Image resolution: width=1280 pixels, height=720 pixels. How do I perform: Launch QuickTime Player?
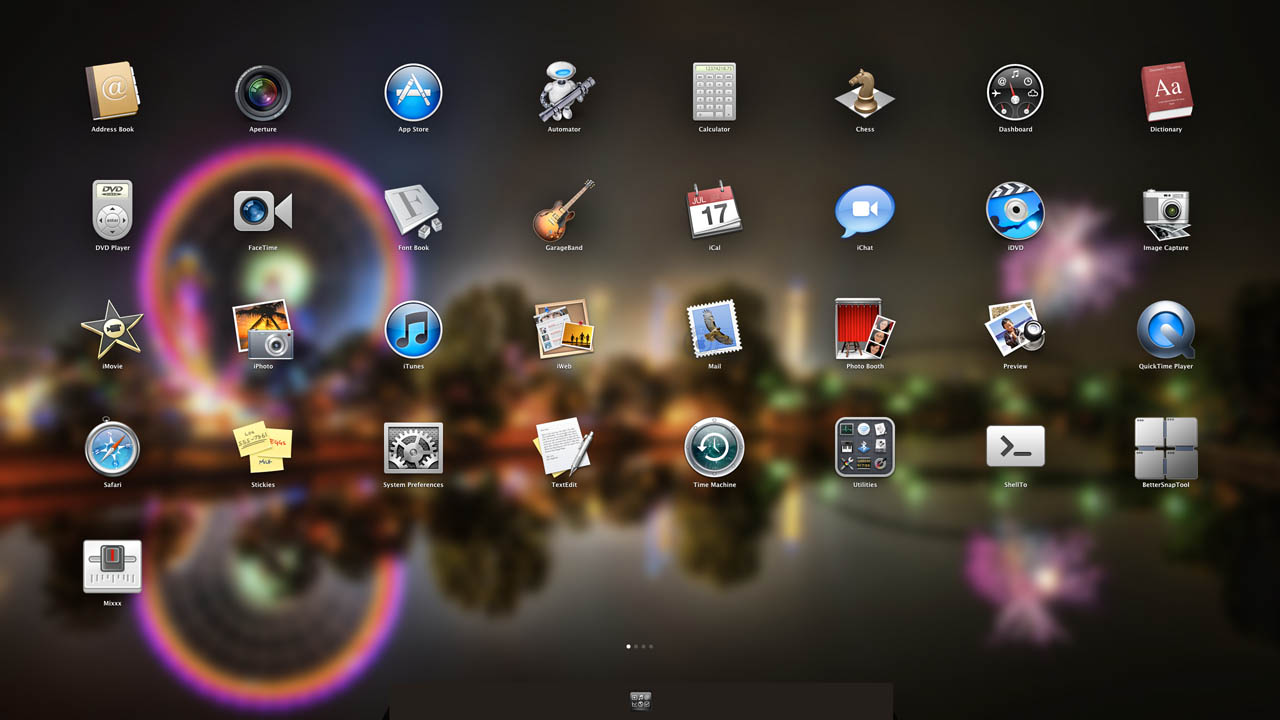[1166, 329]
